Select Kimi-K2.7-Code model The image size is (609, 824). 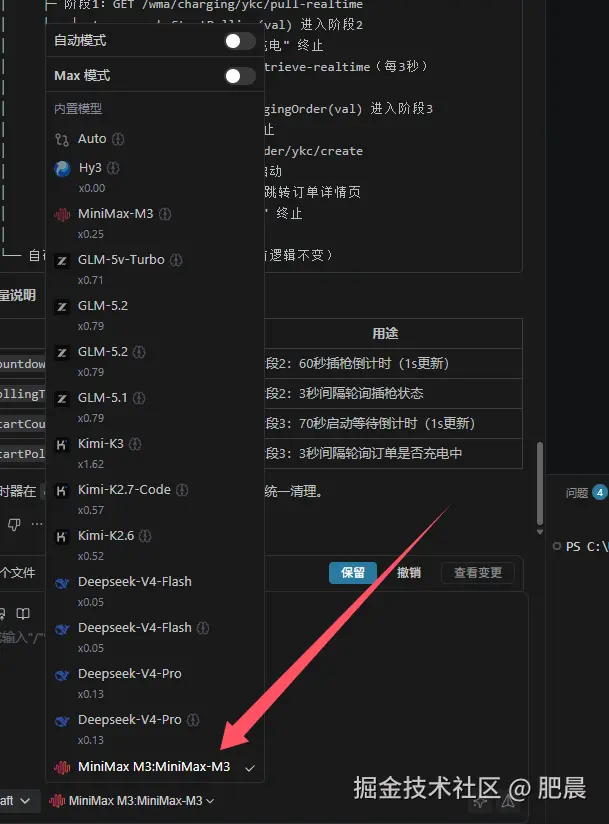pyautogui.click(x=155, y=499)
